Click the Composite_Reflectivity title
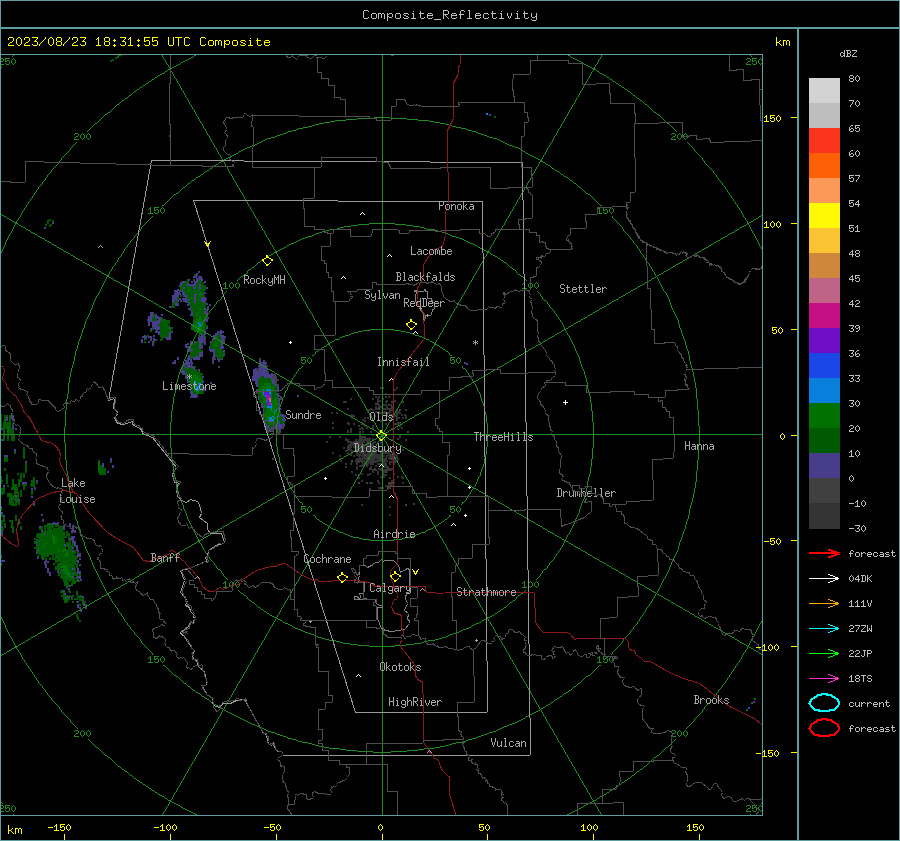 (449, 15)
